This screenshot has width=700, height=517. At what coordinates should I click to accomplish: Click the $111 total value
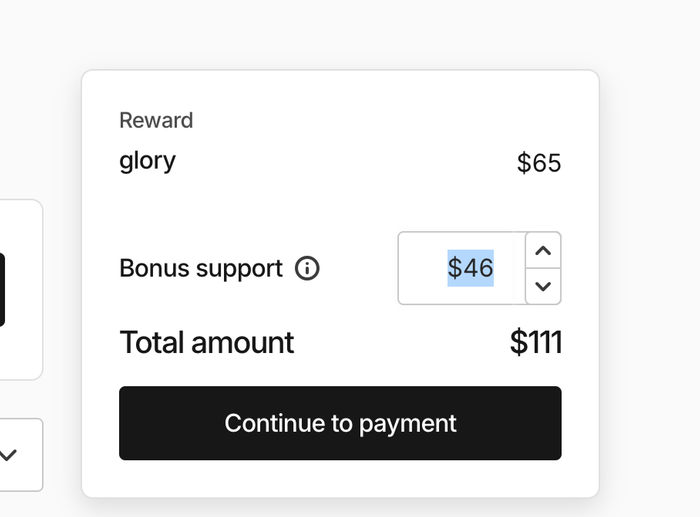click(536, 342)
